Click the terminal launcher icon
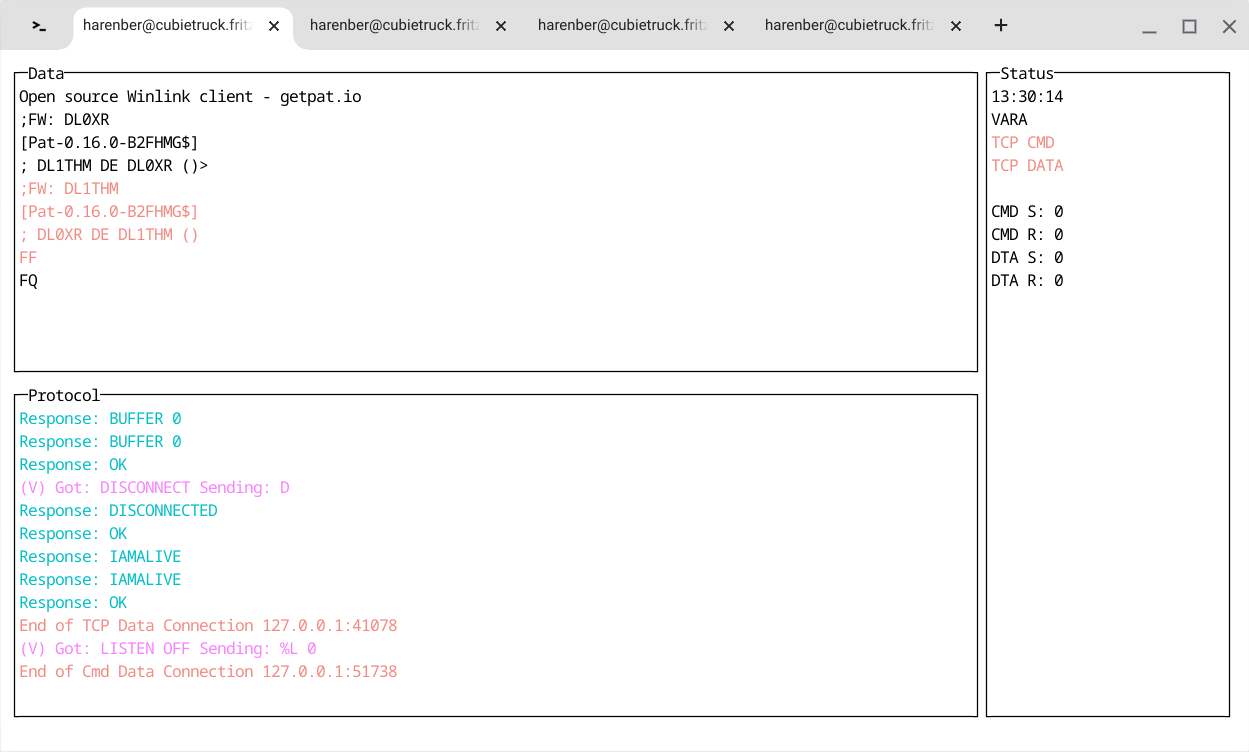Image resolution: width=1249 pixels, height=752 pixels. [36, 25]
